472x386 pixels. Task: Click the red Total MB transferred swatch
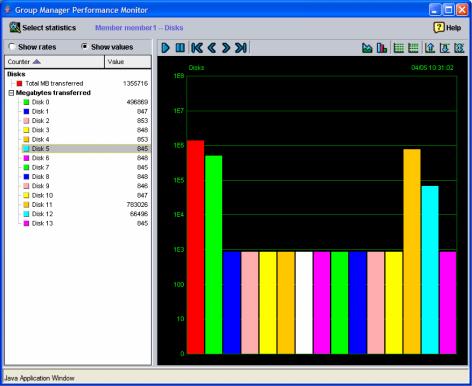click(x=19, y=83)
